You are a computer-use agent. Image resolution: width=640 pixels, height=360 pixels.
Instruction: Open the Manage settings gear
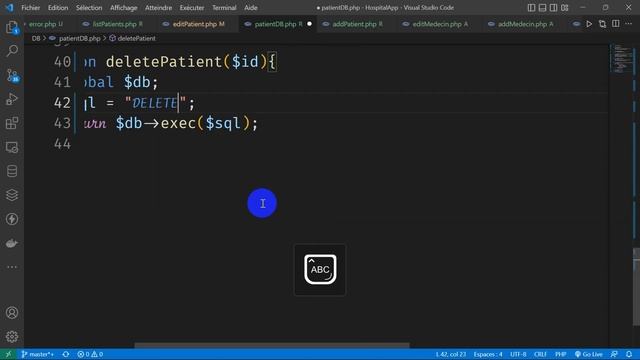click(12, 337)
